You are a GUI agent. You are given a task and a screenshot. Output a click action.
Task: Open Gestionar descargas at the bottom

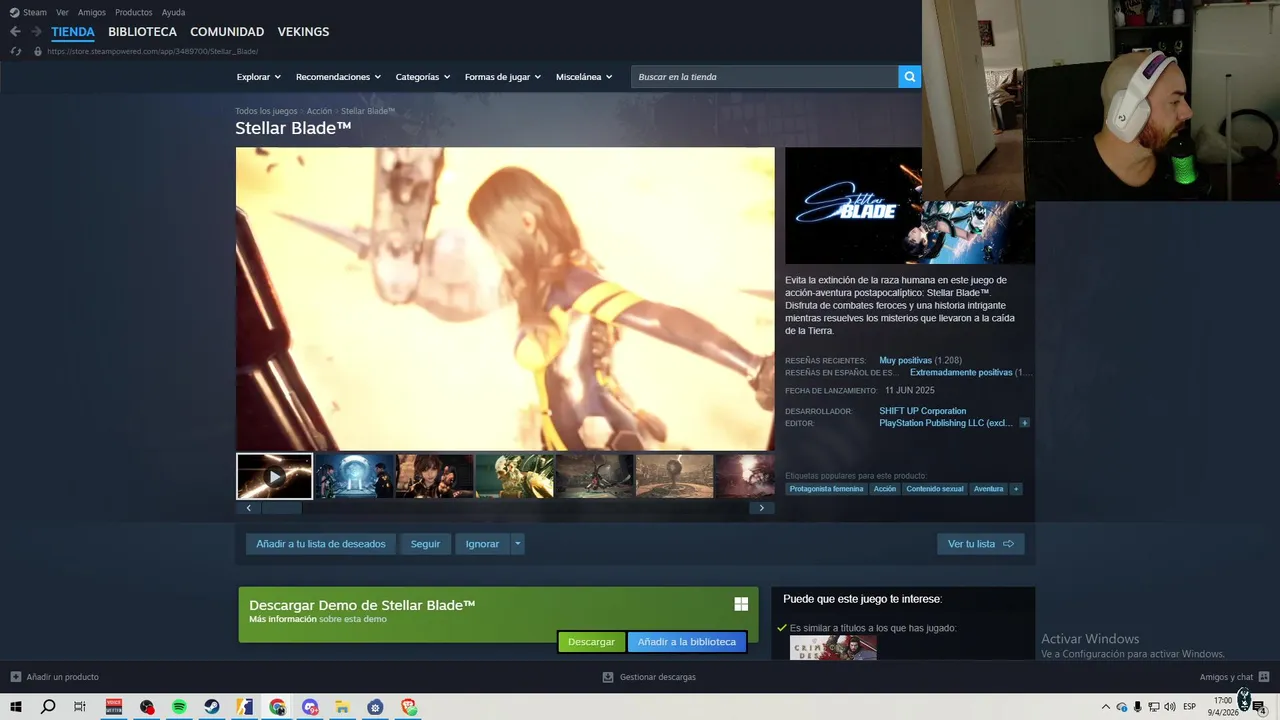click(649, 677)
